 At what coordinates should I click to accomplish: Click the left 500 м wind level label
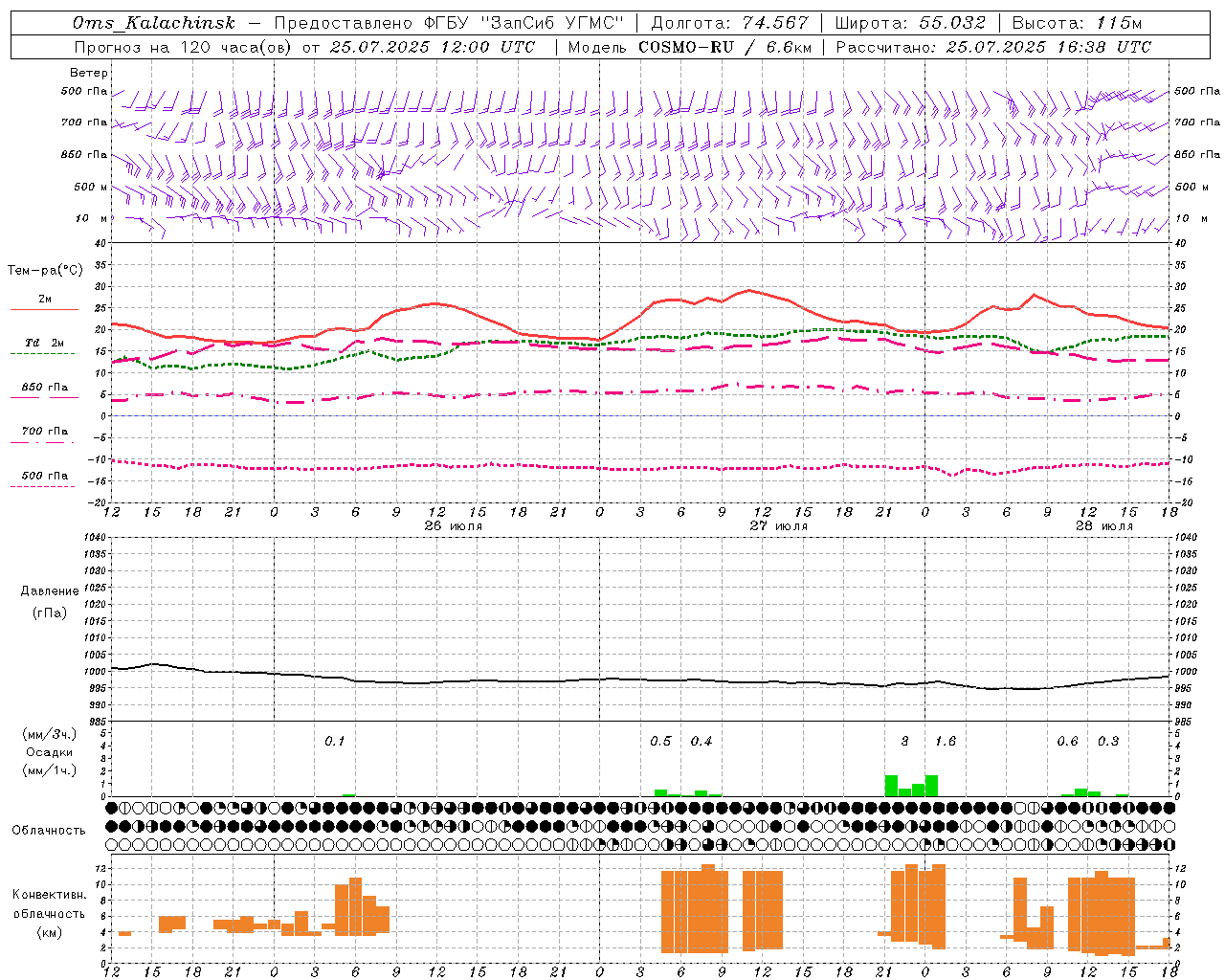click(x=91, y=187)
